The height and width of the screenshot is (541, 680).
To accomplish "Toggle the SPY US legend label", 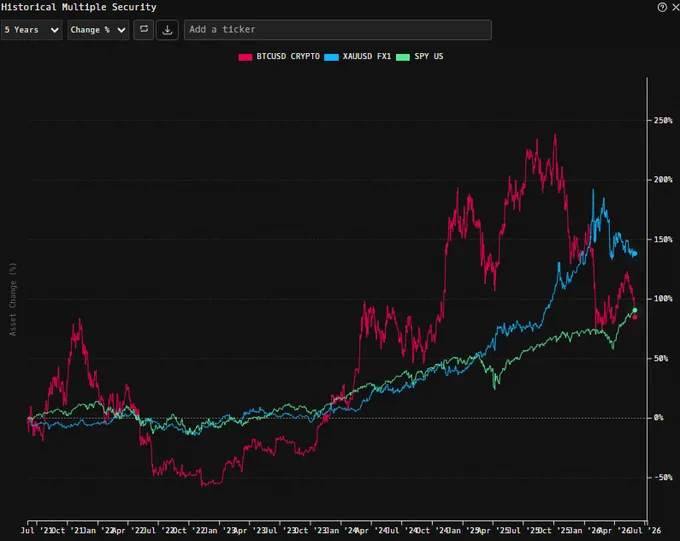I will (429, 56).
